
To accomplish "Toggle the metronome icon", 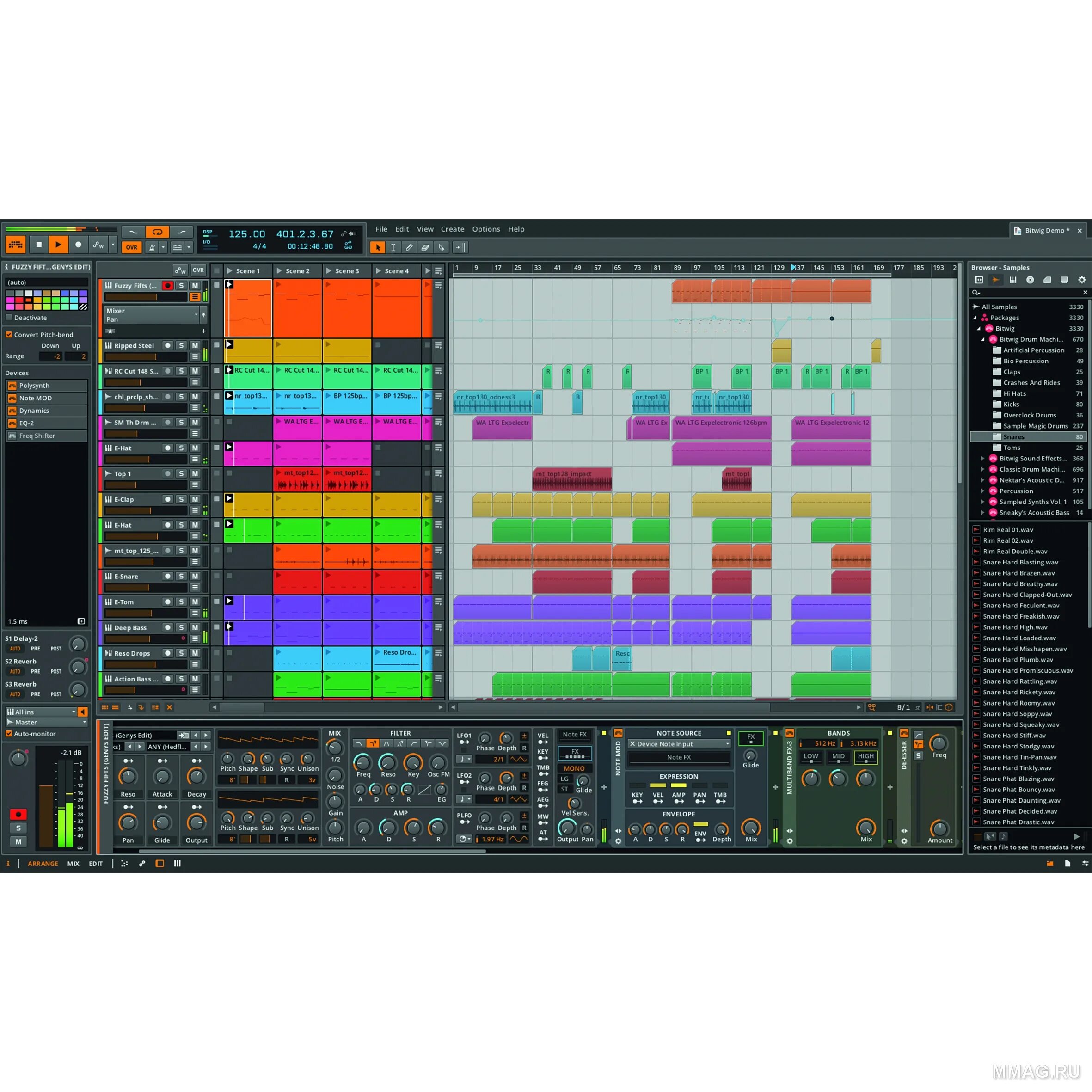I will (x=152, y=247).
